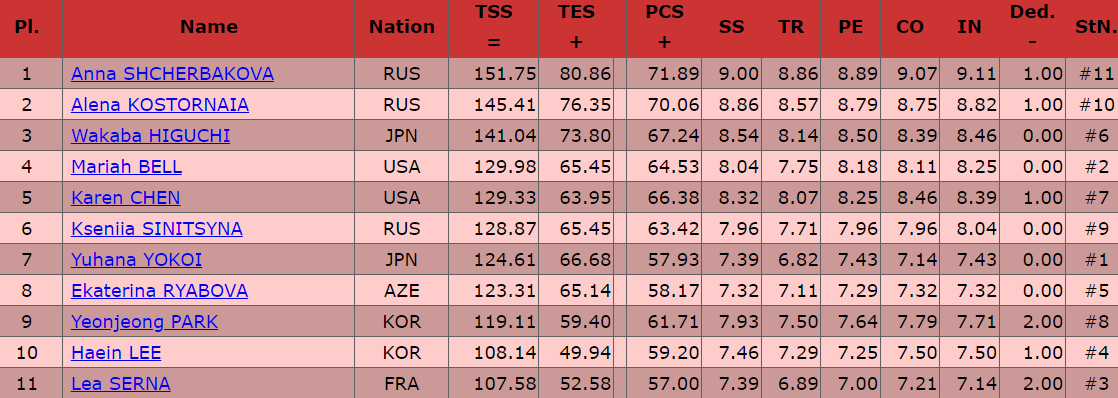
Task: Select the Ded. column header
Action: click(x=1032, y=27)
